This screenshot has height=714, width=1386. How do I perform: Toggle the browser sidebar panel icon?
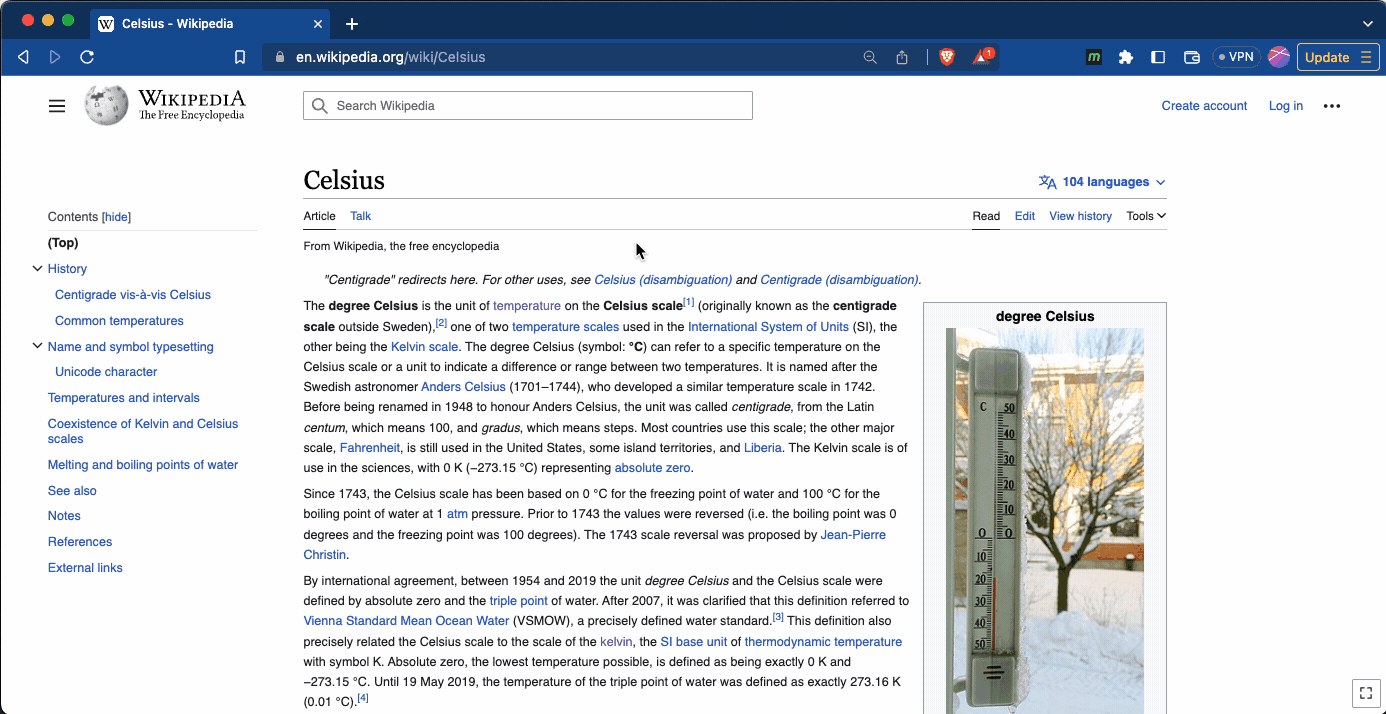1158,57
